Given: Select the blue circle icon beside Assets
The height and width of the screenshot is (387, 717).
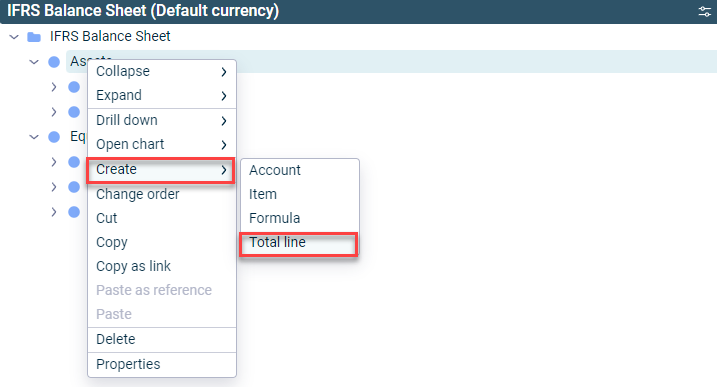Looking at the screenshot, I should coord(54,62).
